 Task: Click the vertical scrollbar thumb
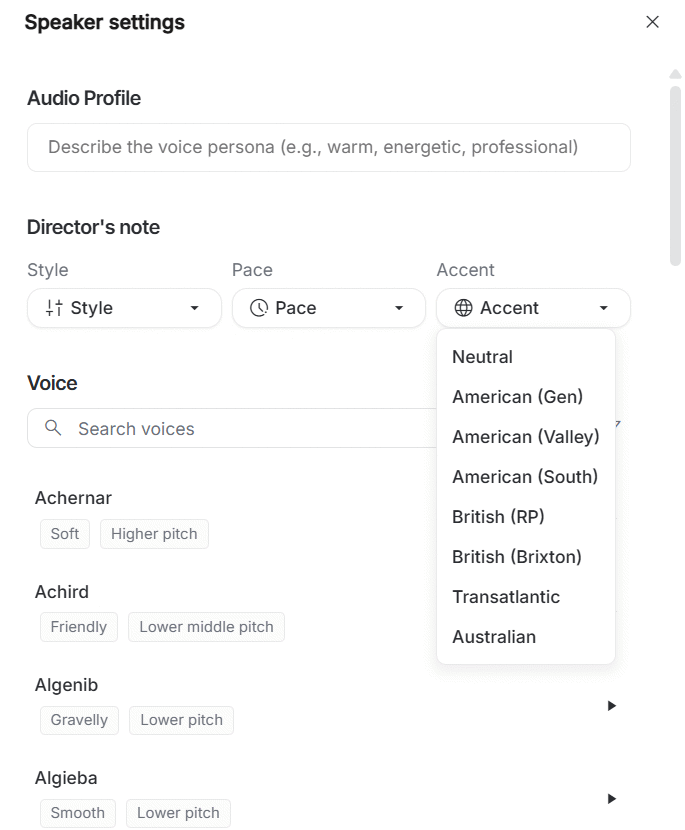click(675, 175)
